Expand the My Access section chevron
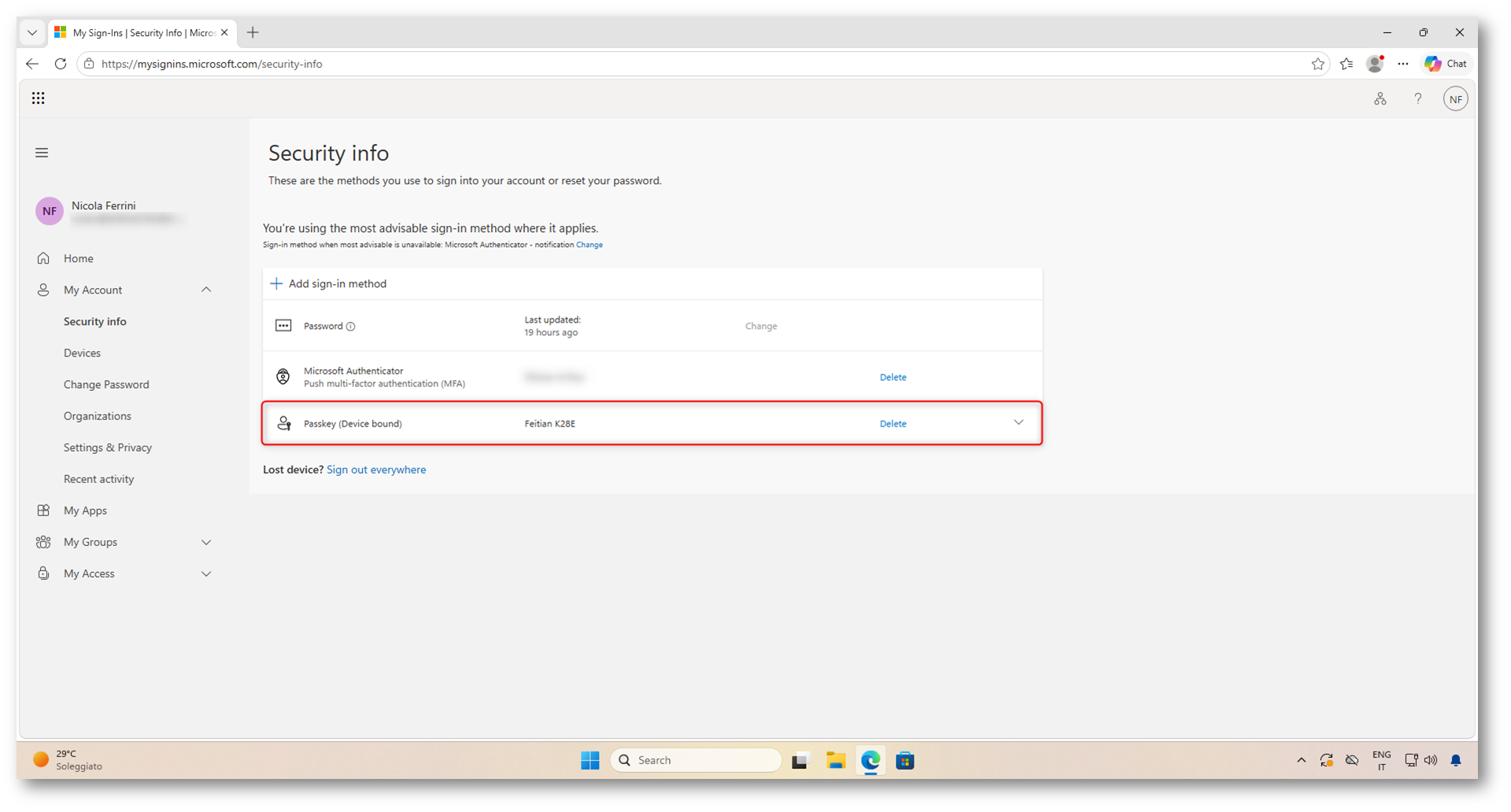This screenshot has width=1511, height=812. 206,574
